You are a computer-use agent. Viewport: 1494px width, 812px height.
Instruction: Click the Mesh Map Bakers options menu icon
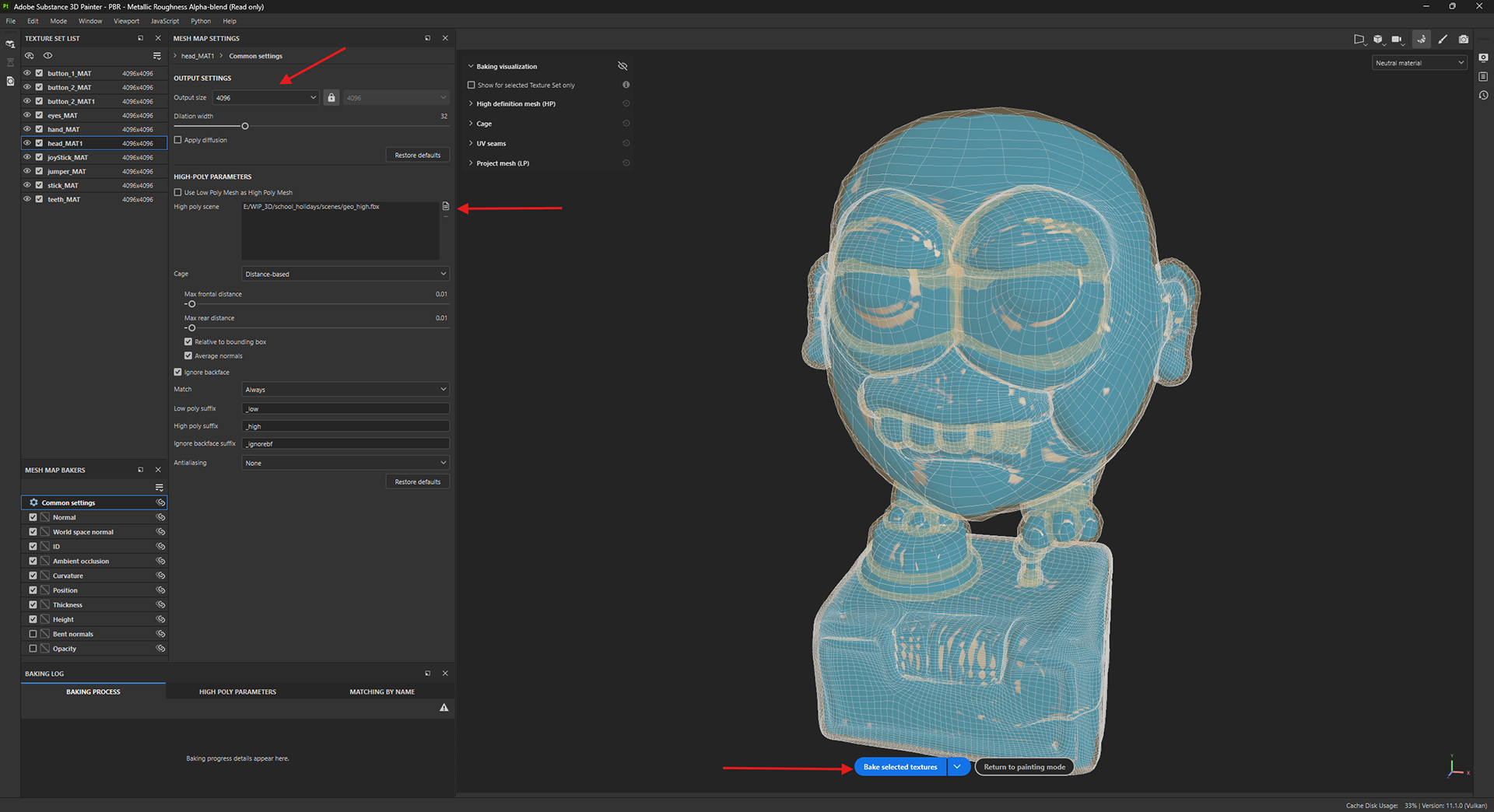pyautogui.click(x=159, y=488)
